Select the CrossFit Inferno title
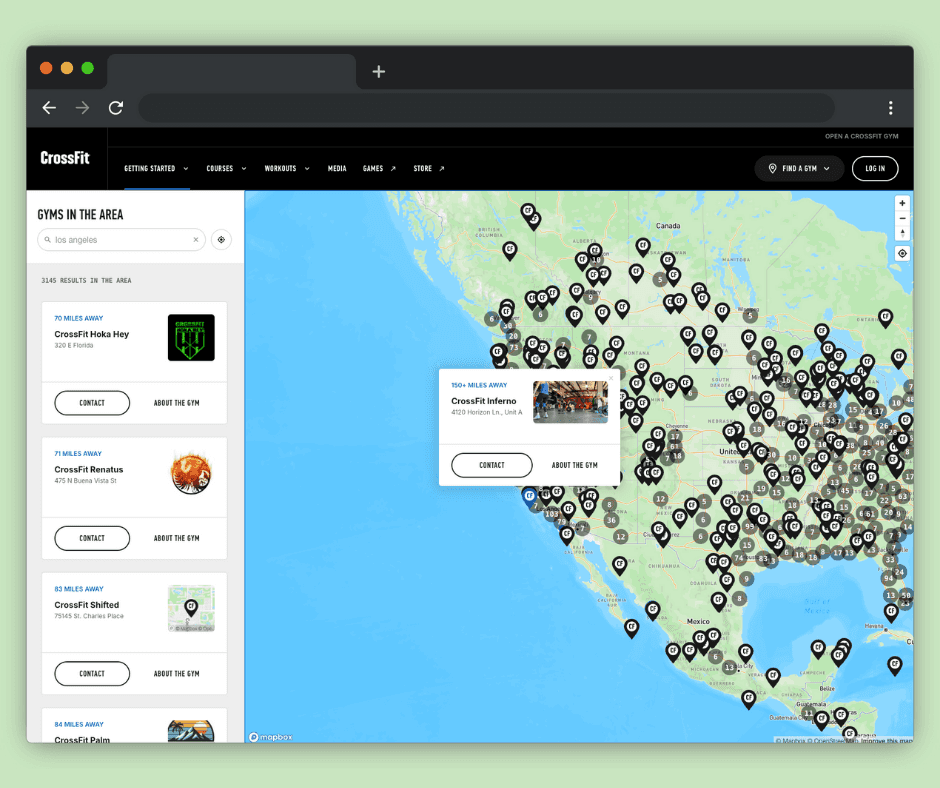Viewport: 940px width, 788px height. 484,401
